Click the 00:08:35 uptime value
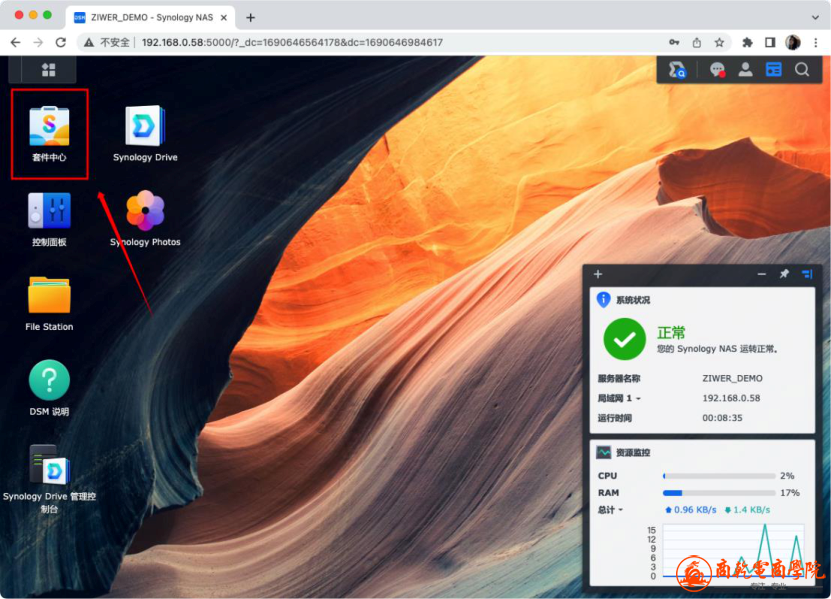This screenshot has width=831, height=599. [x=722, y=418]
